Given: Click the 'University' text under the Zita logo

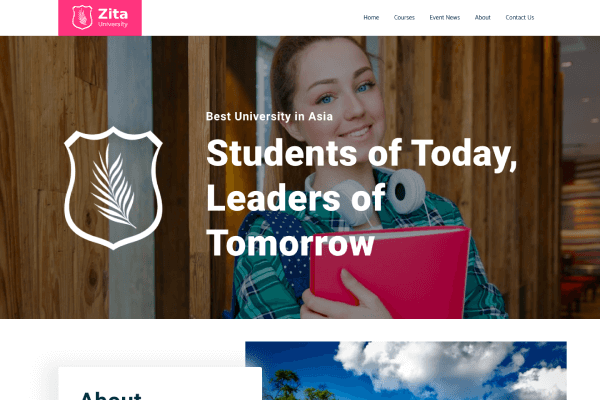Looking at the screenshot, I should pos(113,24).
